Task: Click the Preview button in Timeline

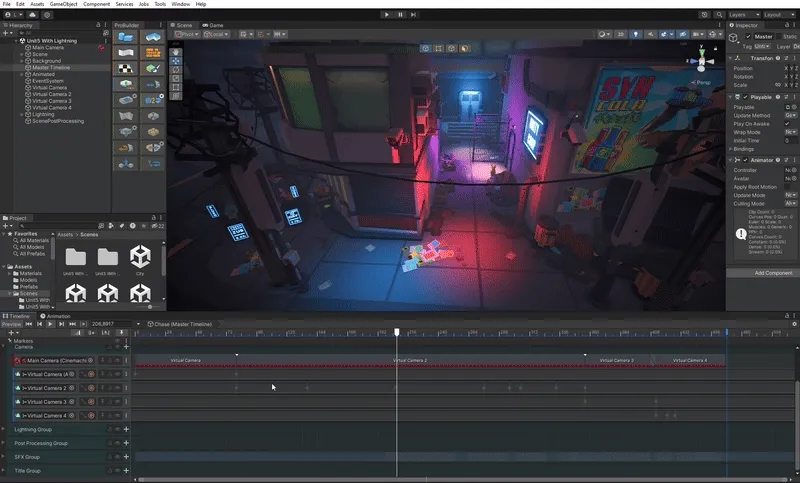Action: [x=11, y=324]
